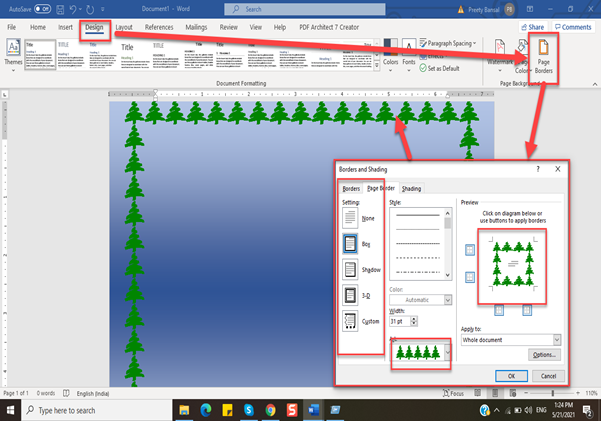Screen dimensions: 601x421
Task: Click the tab selector at ruler corner
Action: click(x=5, y=94)
